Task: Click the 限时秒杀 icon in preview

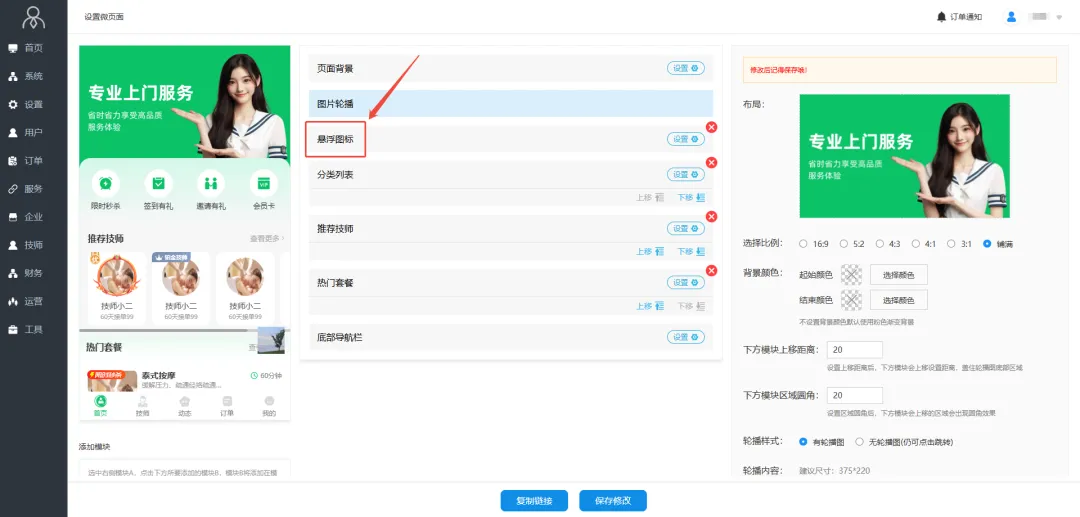Action: (105, 183)
